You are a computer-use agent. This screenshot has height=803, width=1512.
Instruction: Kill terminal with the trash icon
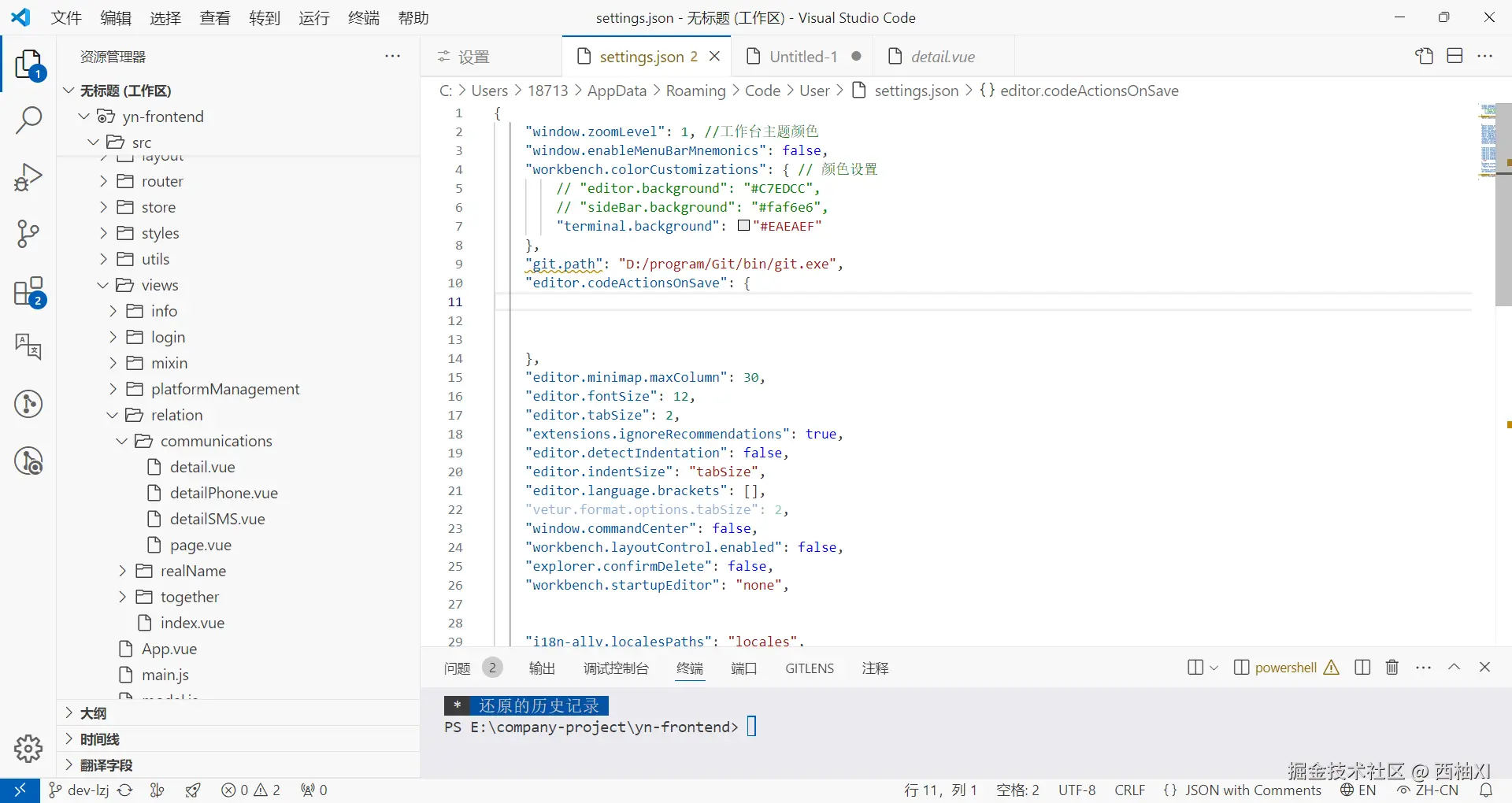[1392, 668]
